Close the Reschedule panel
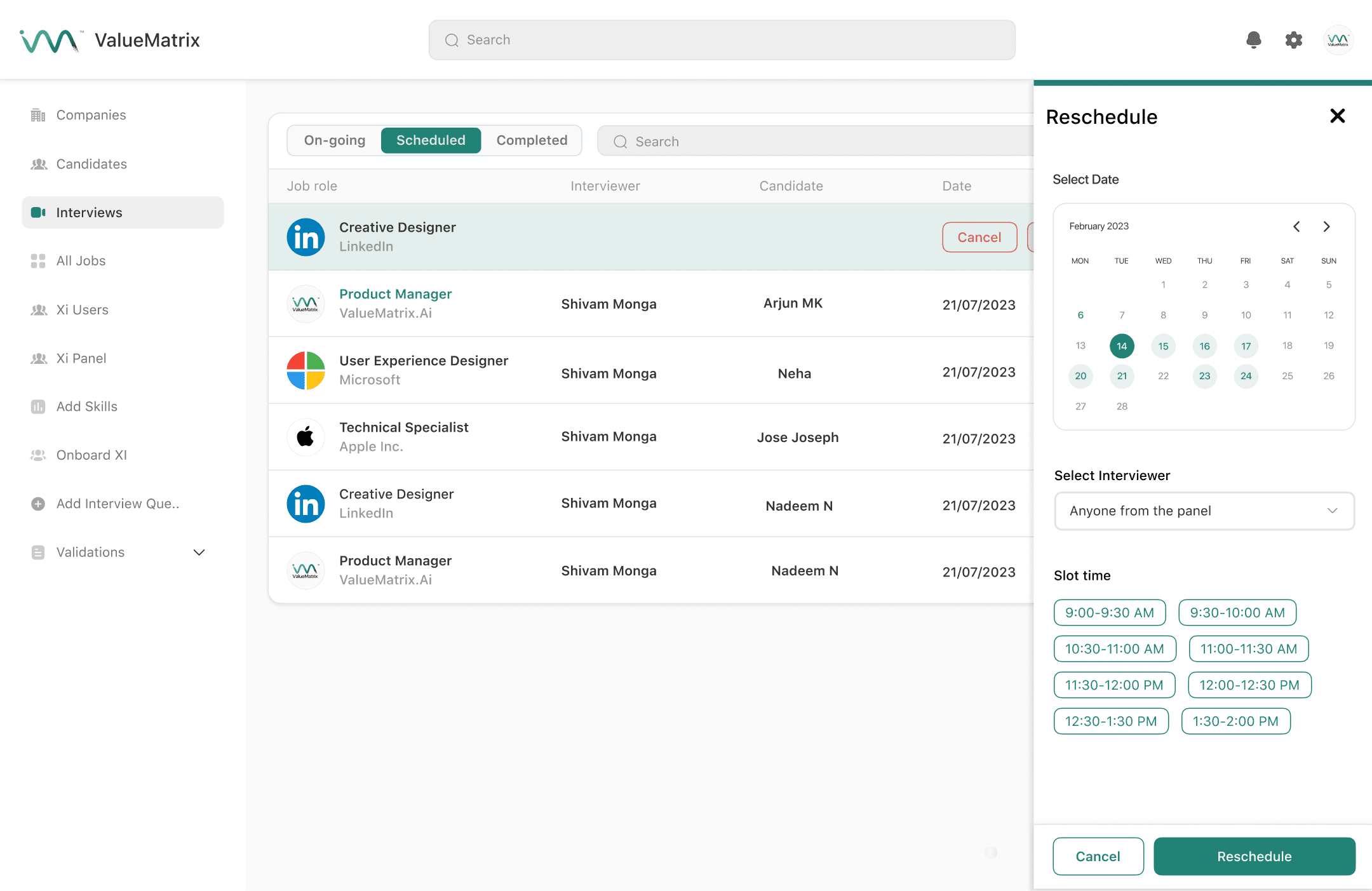This screenshot has width=1372, height=891. tap(1337, 116)
